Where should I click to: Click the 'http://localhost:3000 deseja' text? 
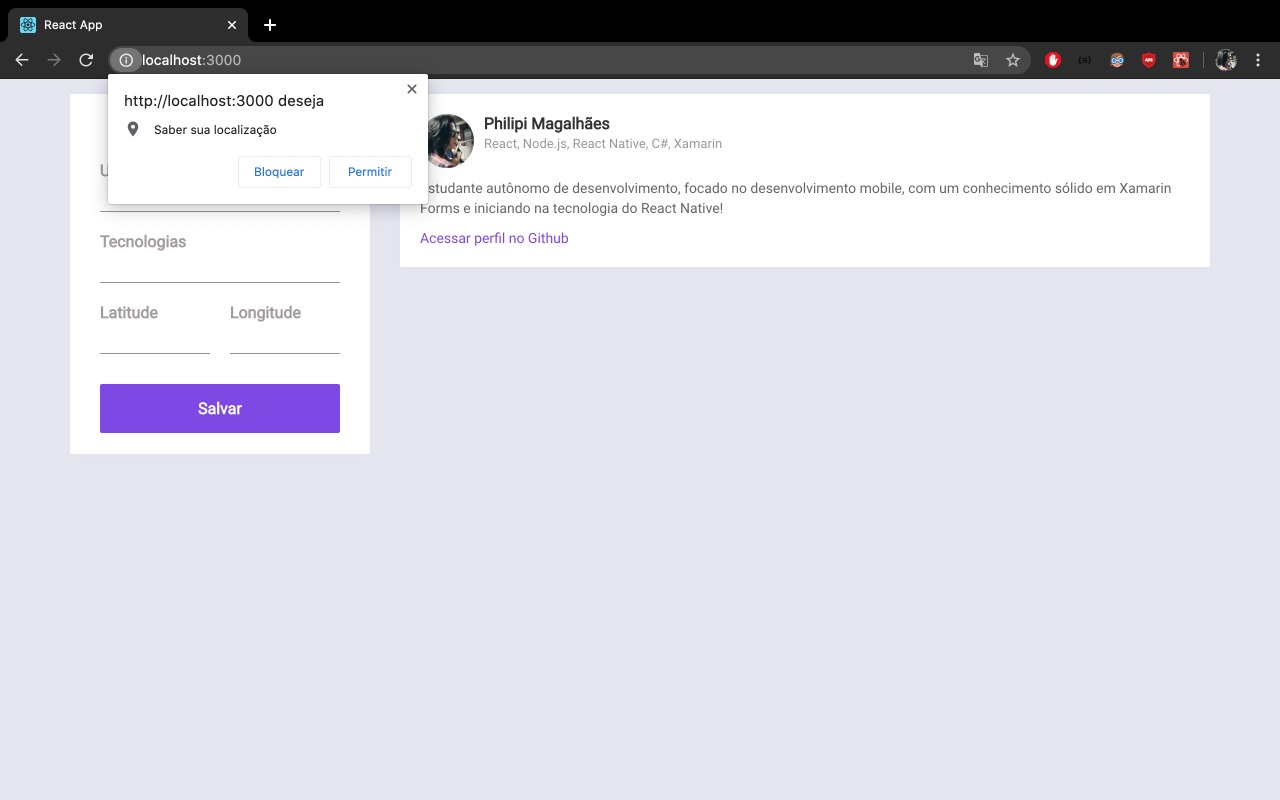pyautogui.click(x=224, y=101)
